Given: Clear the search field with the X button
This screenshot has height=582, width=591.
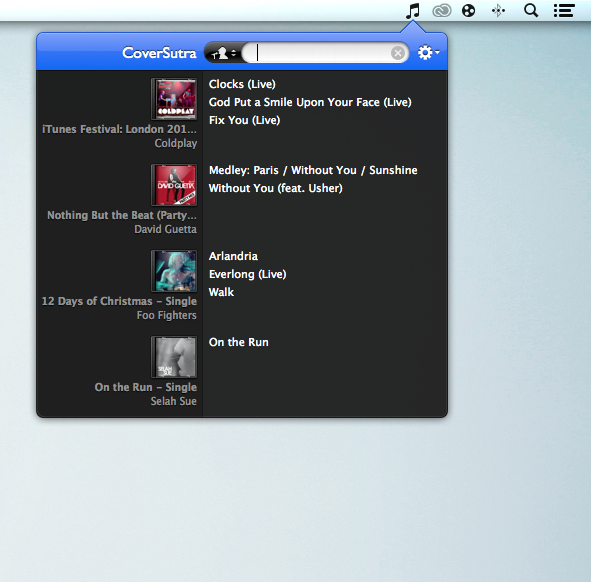Looking at the screenshot, I should pos(398,53).
